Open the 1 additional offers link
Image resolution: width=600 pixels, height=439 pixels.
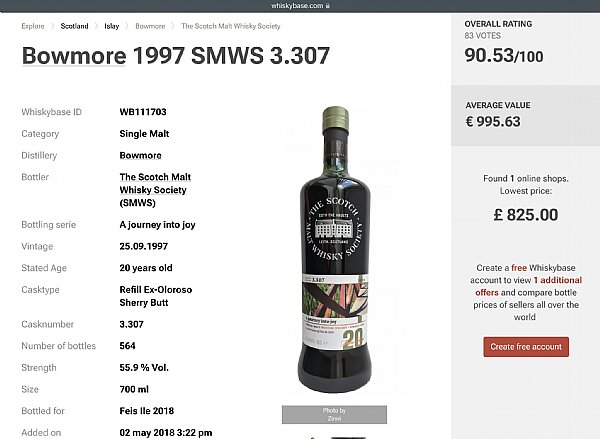[528, 286]
